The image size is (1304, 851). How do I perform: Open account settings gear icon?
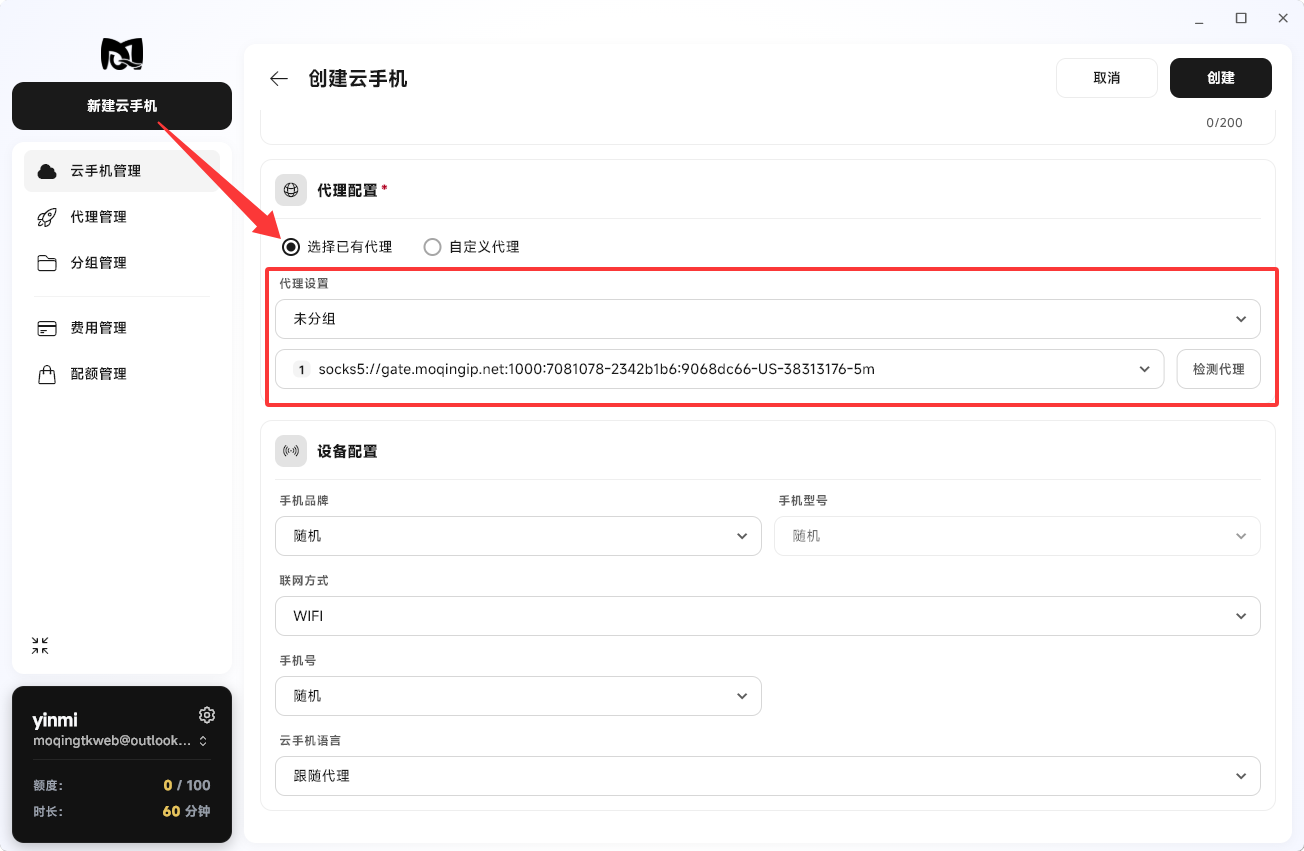tap(207, 715)
